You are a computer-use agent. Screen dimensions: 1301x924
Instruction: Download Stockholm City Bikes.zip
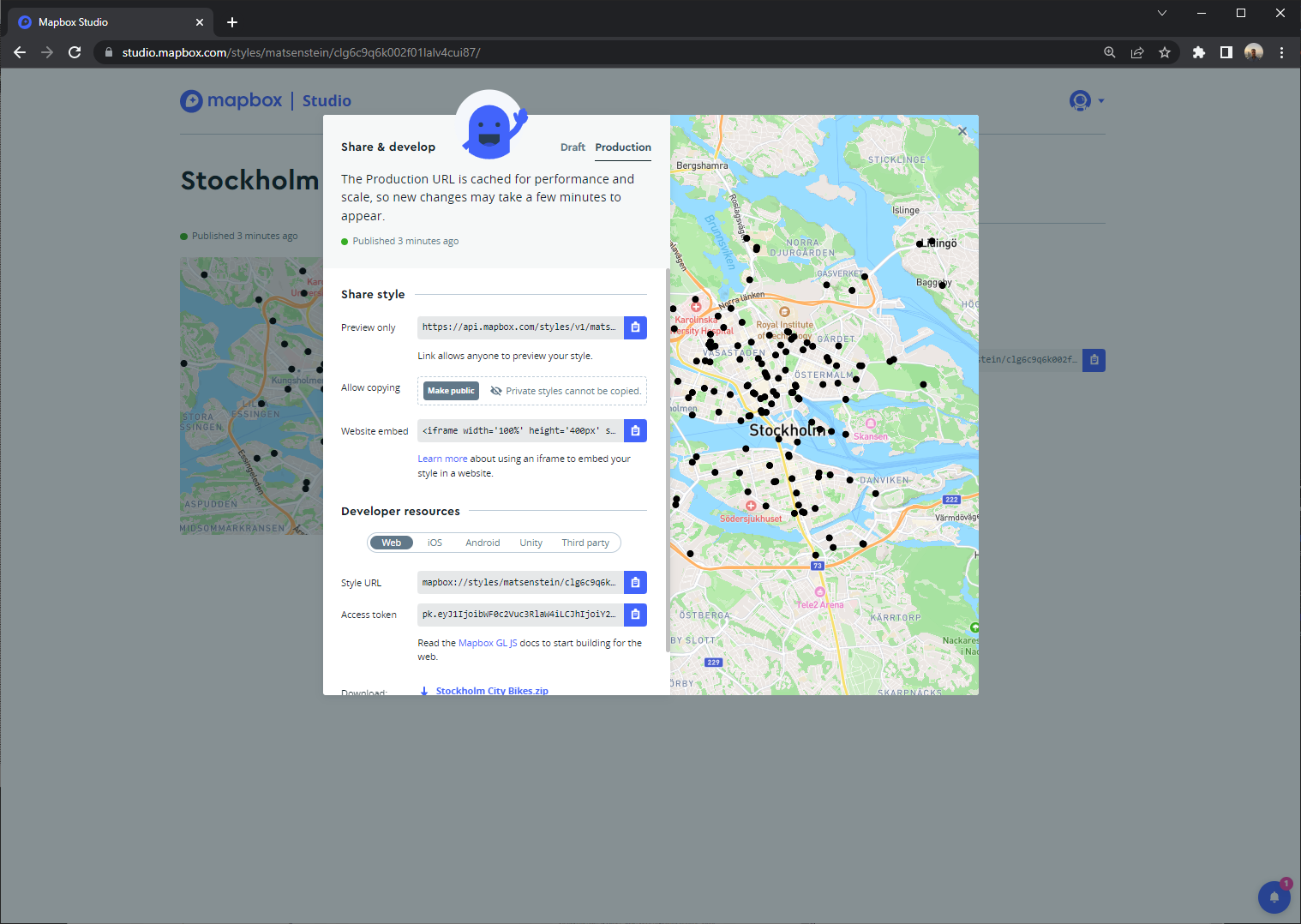(x=491, y=691)
